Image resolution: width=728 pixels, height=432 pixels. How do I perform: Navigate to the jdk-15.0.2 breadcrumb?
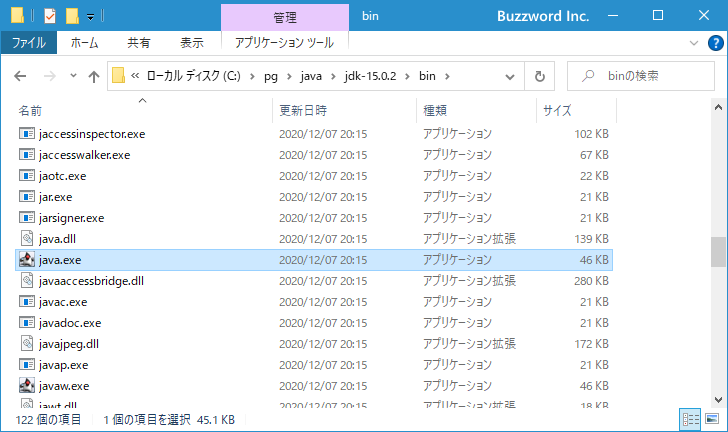click(x=370, y=76)
